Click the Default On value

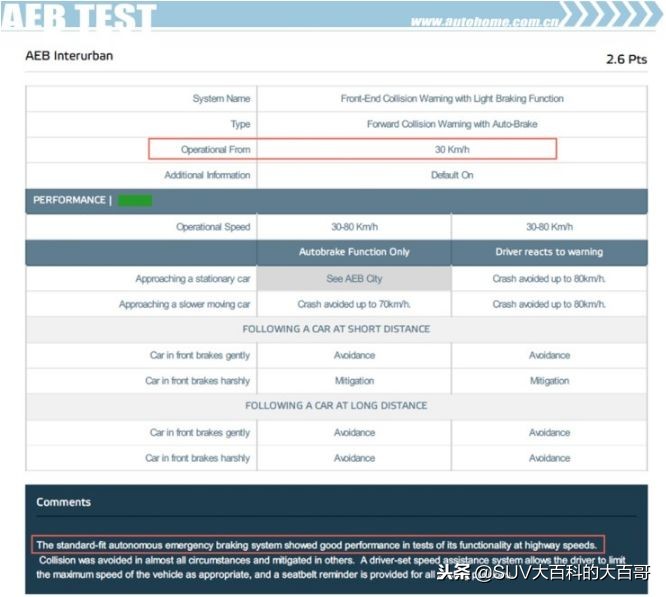pyautogui.click(x=452, y=175)
